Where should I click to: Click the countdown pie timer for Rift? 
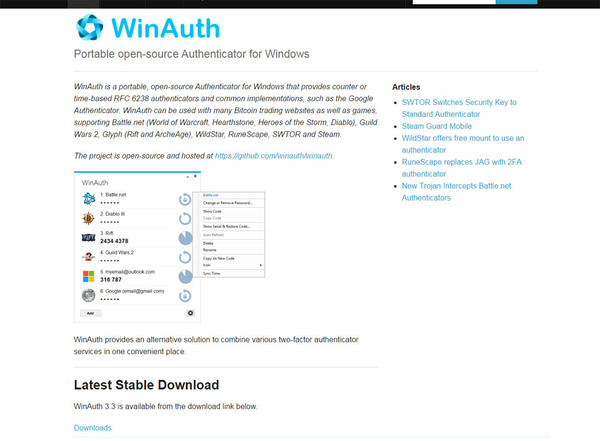(186, 238)
